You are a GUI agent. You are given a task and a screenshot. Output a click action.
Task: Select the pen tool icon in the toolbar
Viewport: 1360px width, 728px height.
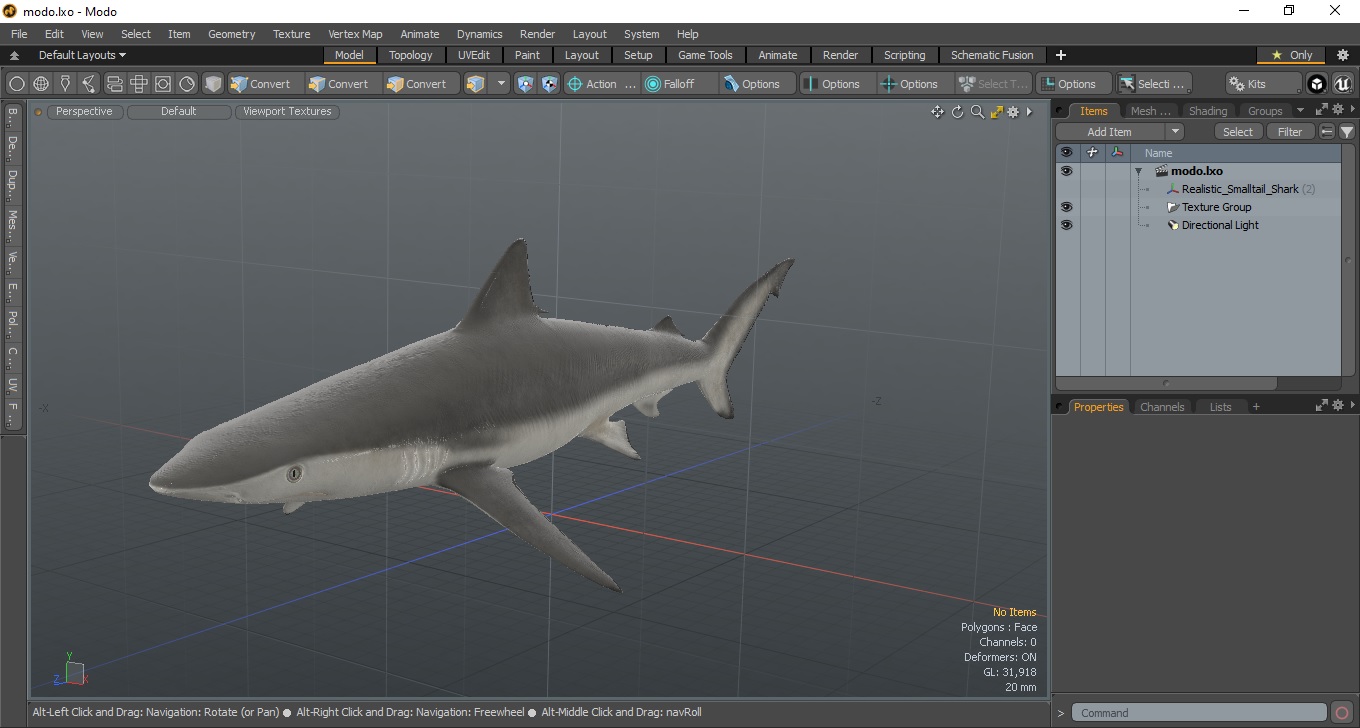click(65, 84)
